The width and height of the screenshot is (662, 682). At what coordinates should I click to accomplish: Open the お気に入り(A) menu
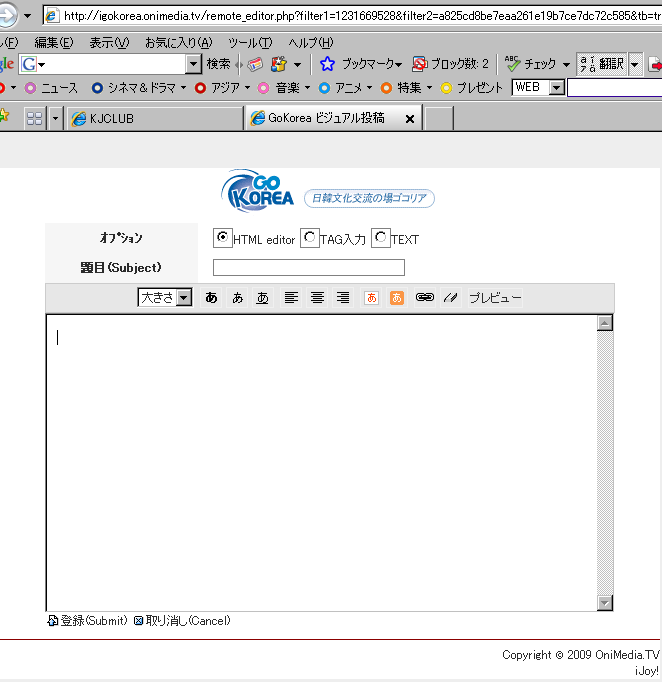pyautogui.click(x=178, y=42)
